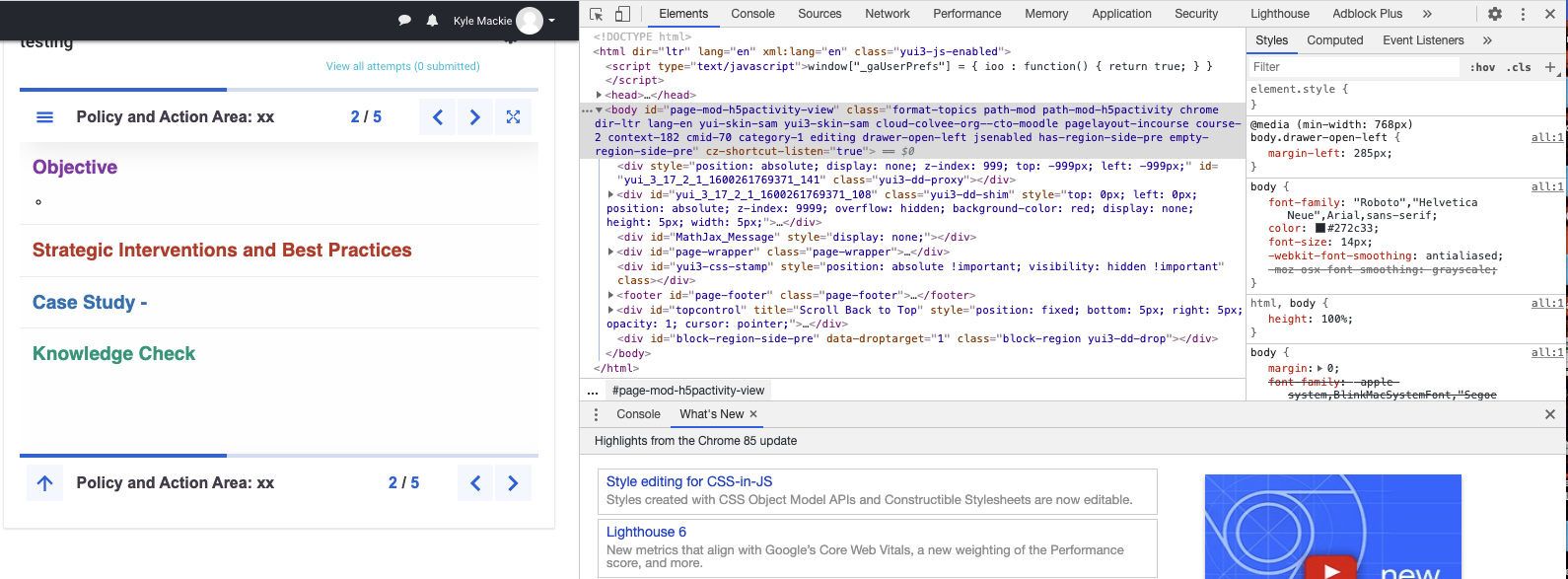Open all:1 source link for html, body rule

point(1547,304)
